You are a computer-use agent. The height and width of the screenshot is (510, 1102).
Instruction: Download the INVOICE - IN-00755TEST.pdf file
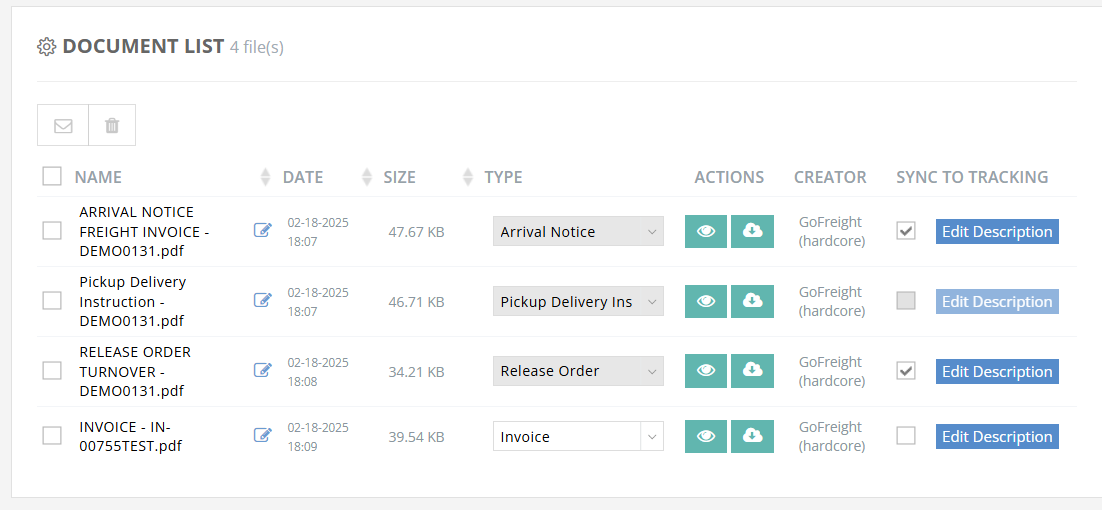click(x=752, y=436)
